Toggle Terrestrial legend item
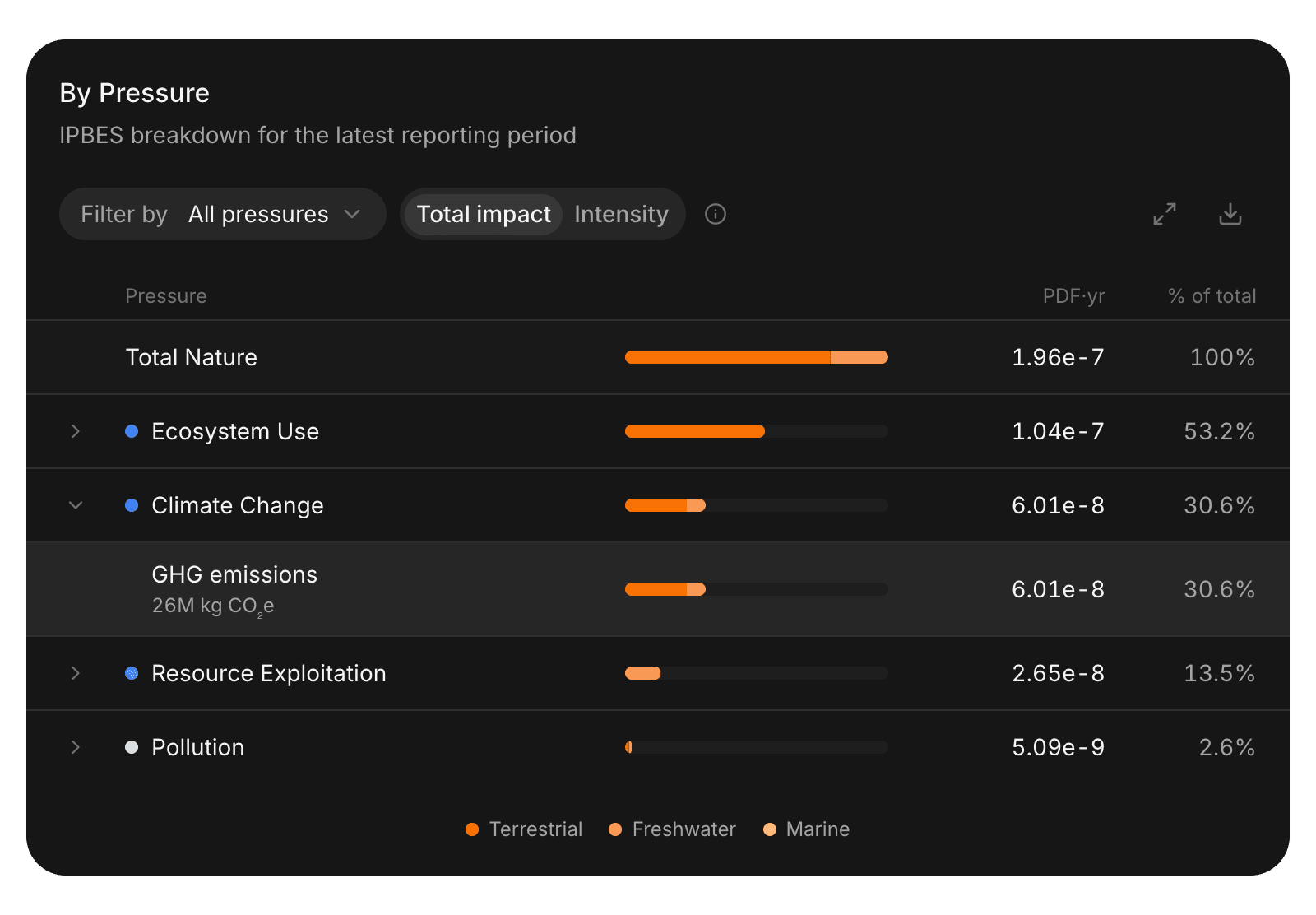Viewport: 1316px width, 915px height. [524, 829]
